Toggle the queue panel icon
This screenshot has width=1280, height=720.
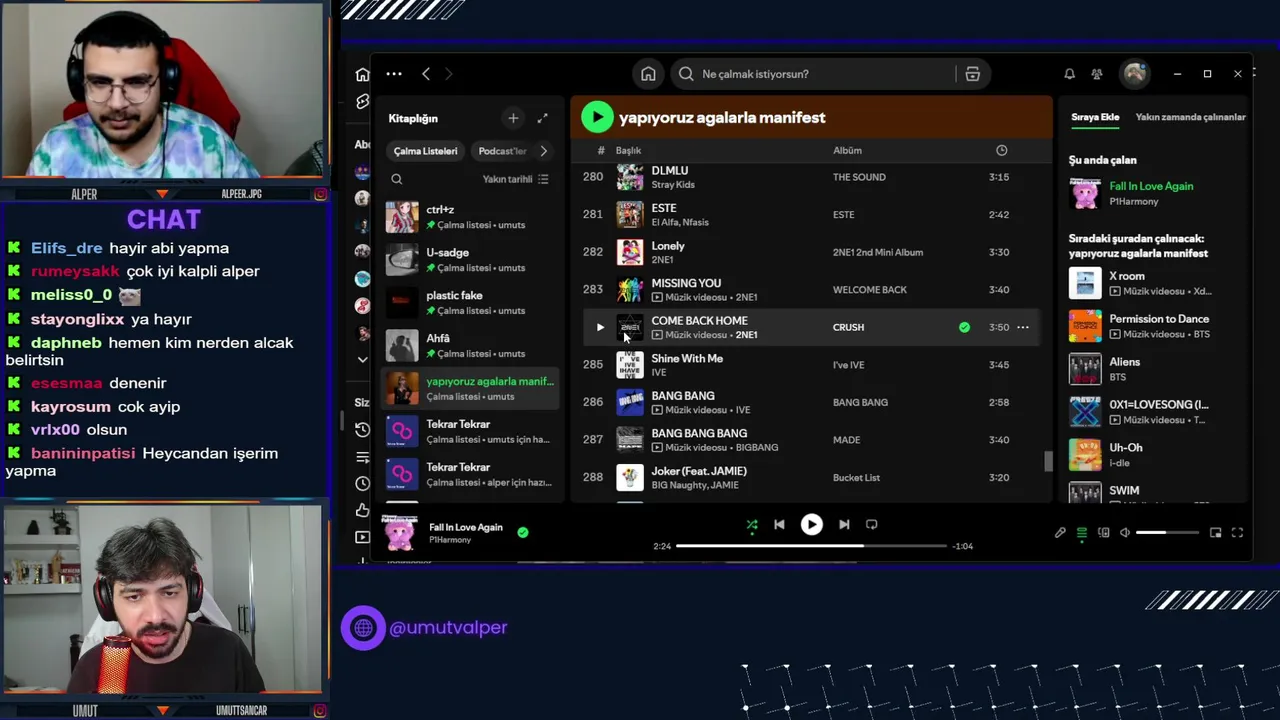(x=1082, y=533)
